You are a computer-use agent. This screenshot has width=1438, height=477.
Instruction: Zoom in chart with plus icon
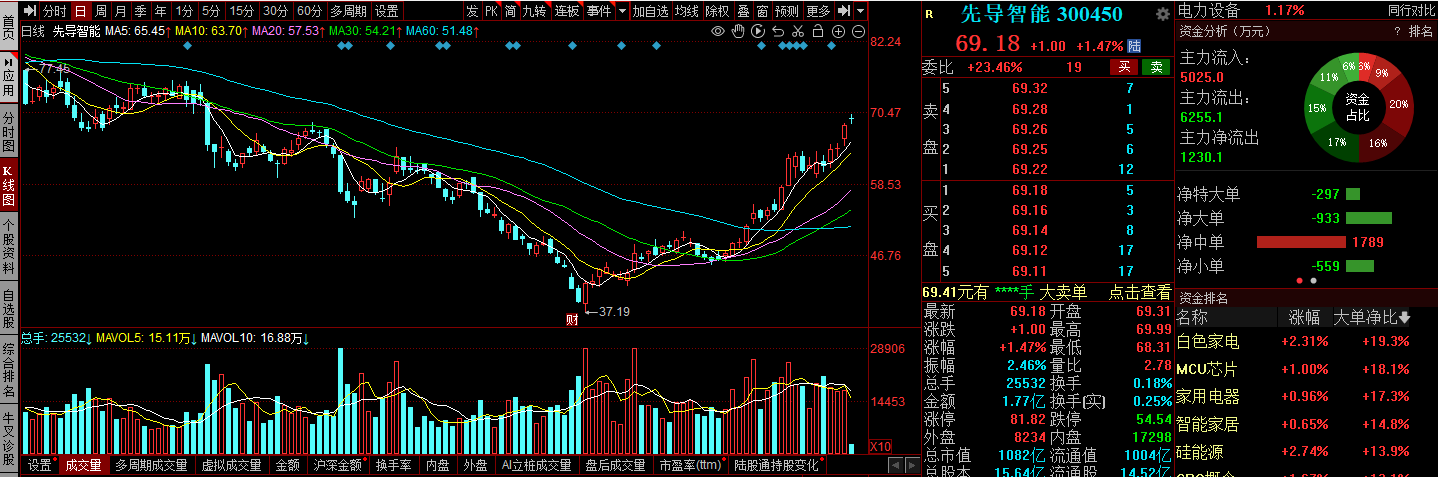(x=838, y=32)
